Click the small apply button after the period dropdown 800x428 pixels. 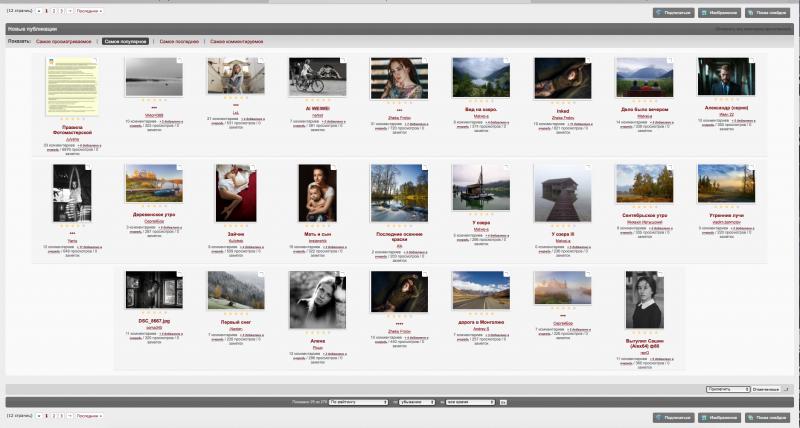coord(503,402)
